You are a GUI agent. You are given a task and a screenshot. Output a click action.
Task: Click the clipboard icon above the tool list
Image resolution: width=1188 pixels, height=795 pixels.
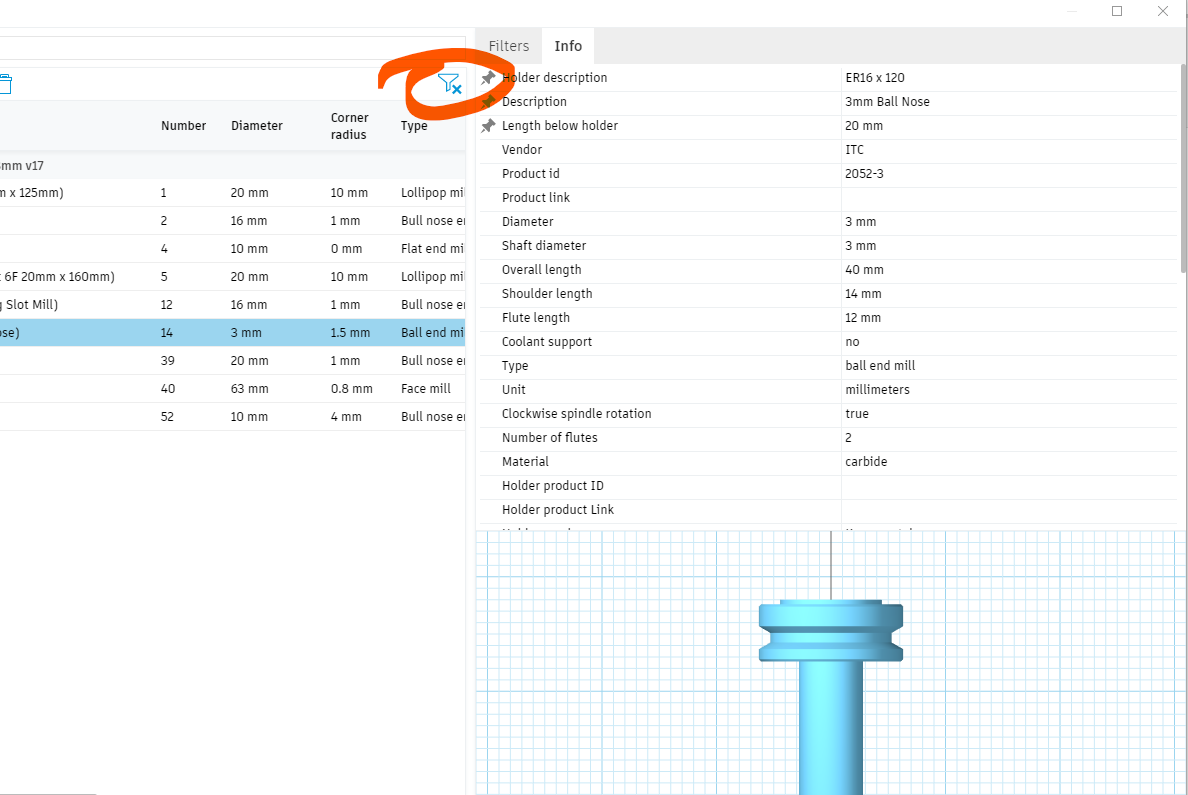pos(8,85)
